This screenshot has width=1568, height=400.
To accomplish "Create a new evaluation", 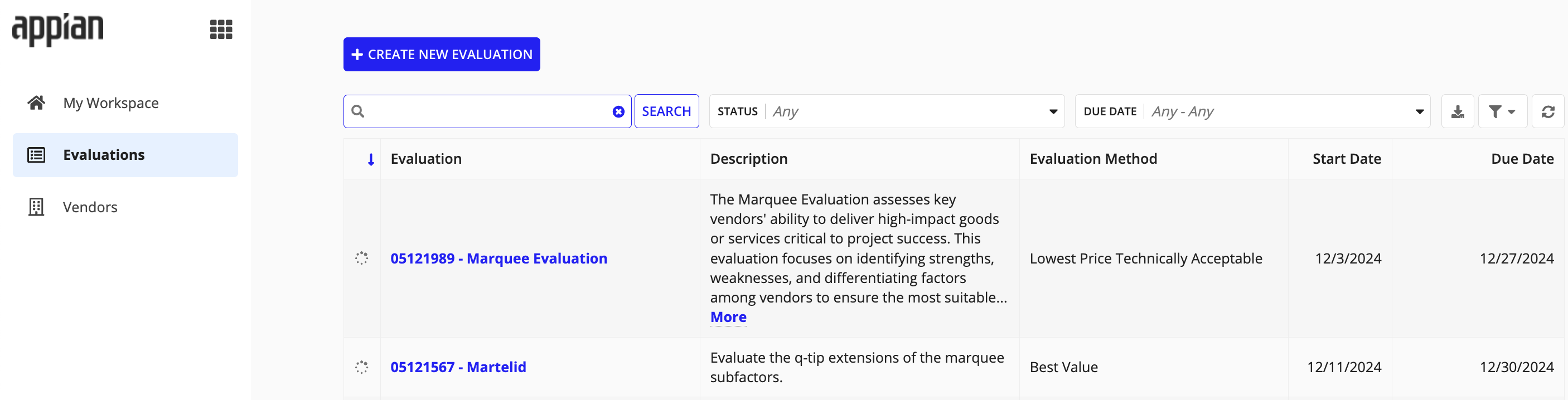I will tap(441, 55).
